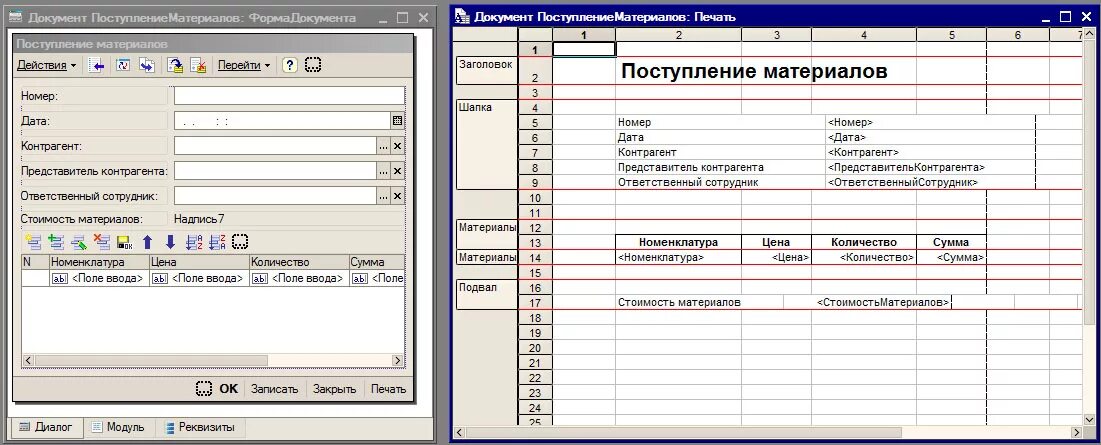Clear the Ответственный сотрудник field
This screenshot has width=1101, height=445.
click(x=397, y=197)
